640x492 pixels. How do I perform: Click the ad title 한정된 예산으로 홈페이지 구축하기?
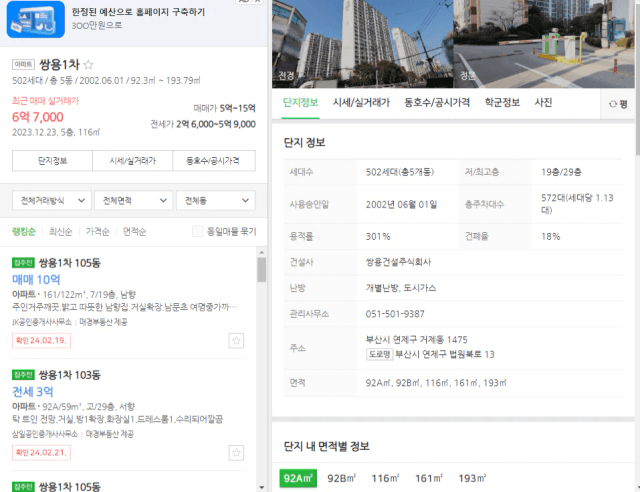[x=138, y=12]
